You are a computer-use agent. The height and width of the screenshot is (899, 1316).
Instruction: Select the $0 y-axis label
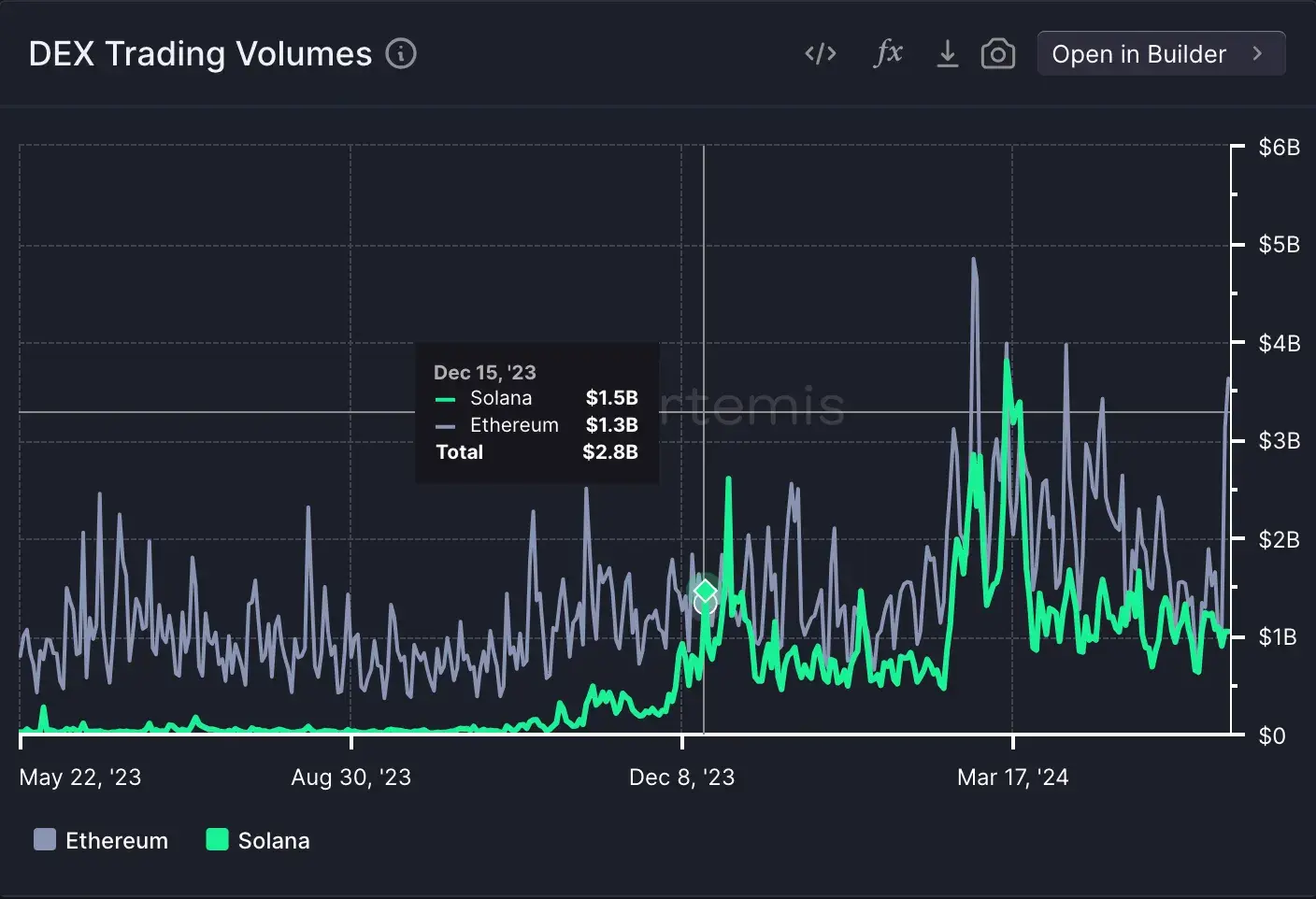click(x=1272, y=735)
